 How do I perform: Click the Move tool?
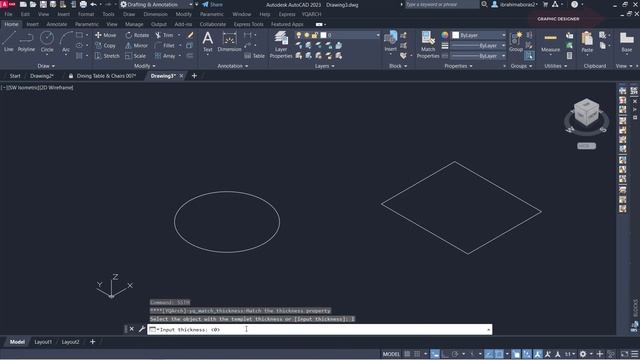tap(105, 35)
